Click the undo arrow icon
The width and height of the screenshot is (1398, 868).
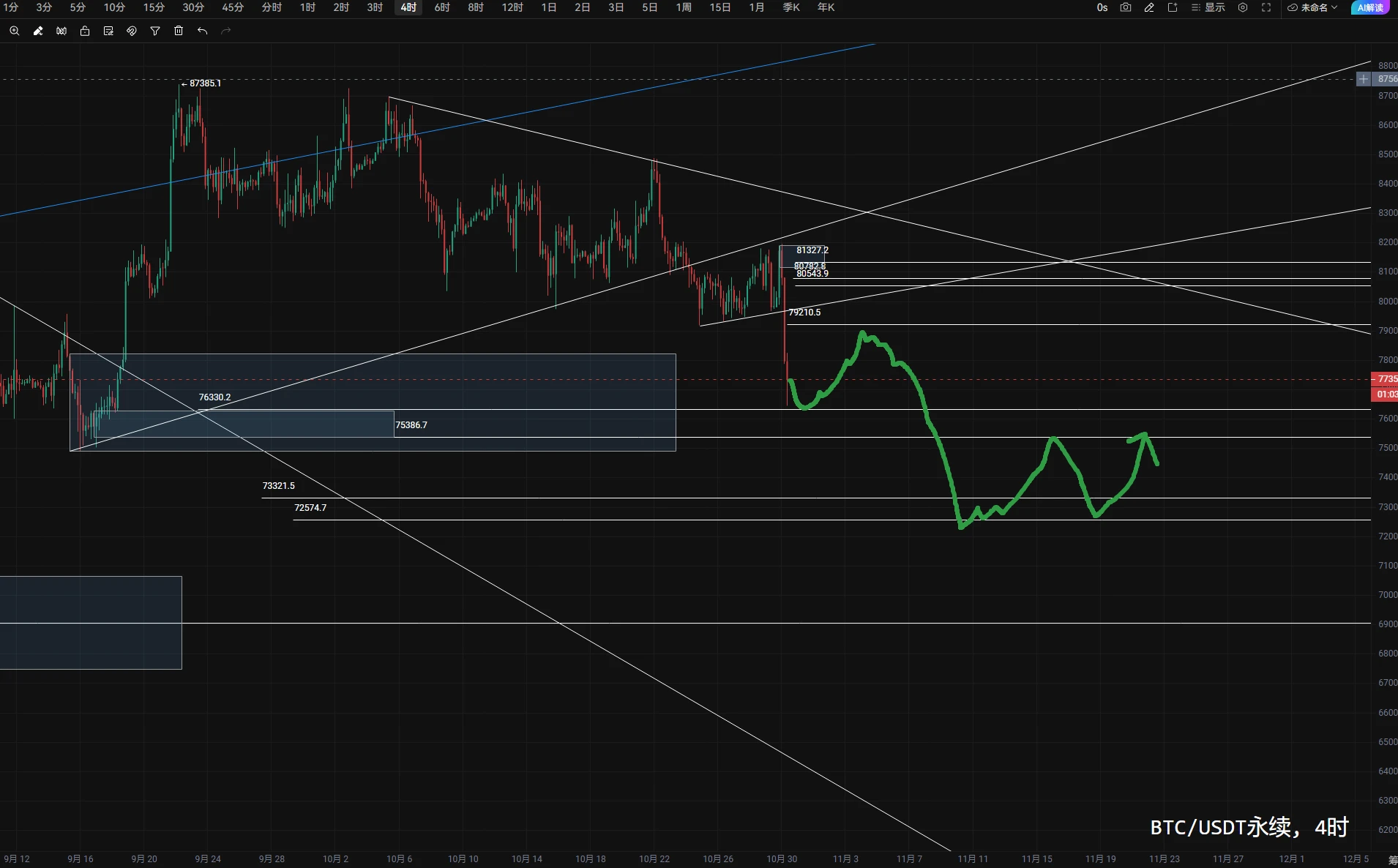[x=202, y=31]
